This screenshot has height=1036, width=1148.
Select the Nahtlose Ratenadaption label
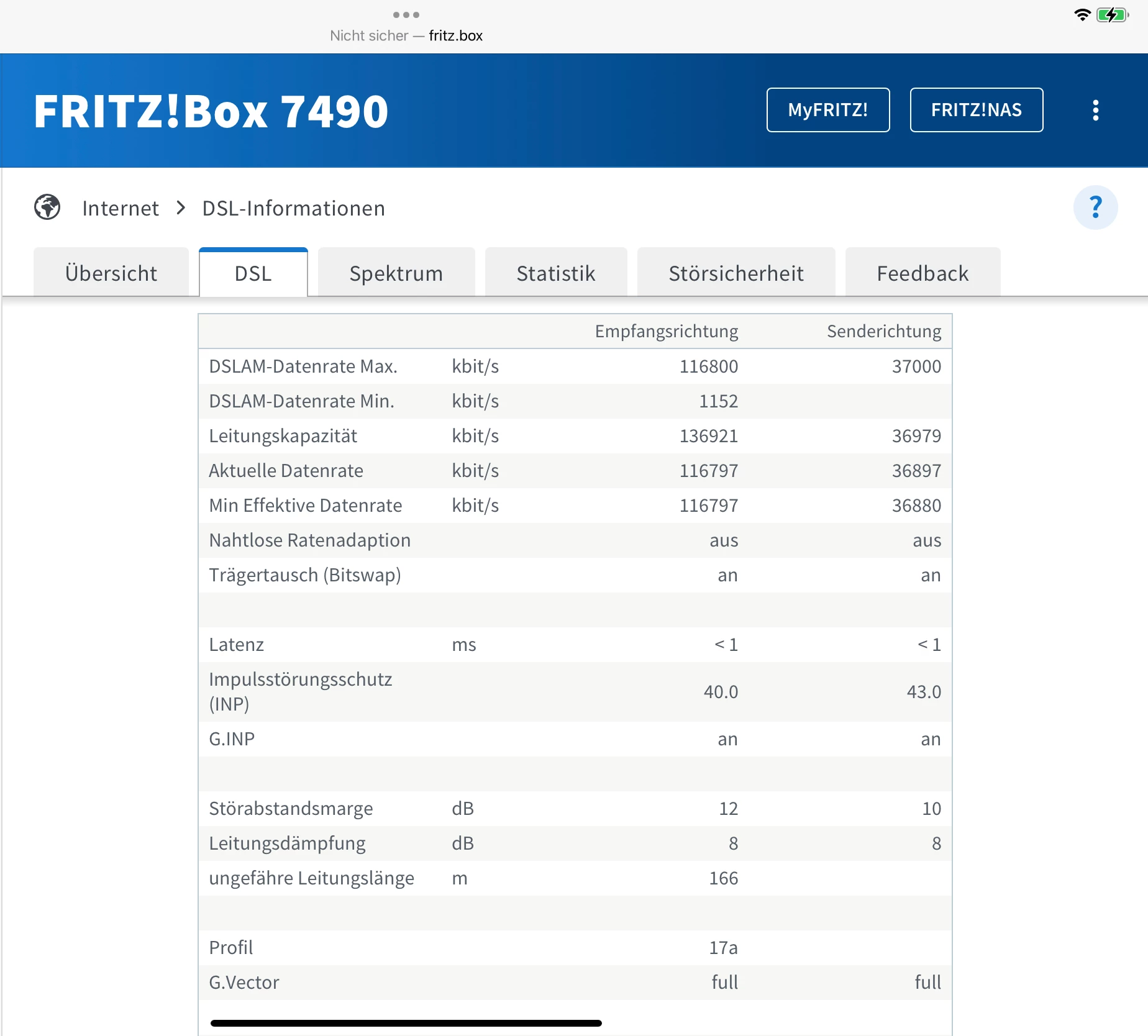click(310, 540)
